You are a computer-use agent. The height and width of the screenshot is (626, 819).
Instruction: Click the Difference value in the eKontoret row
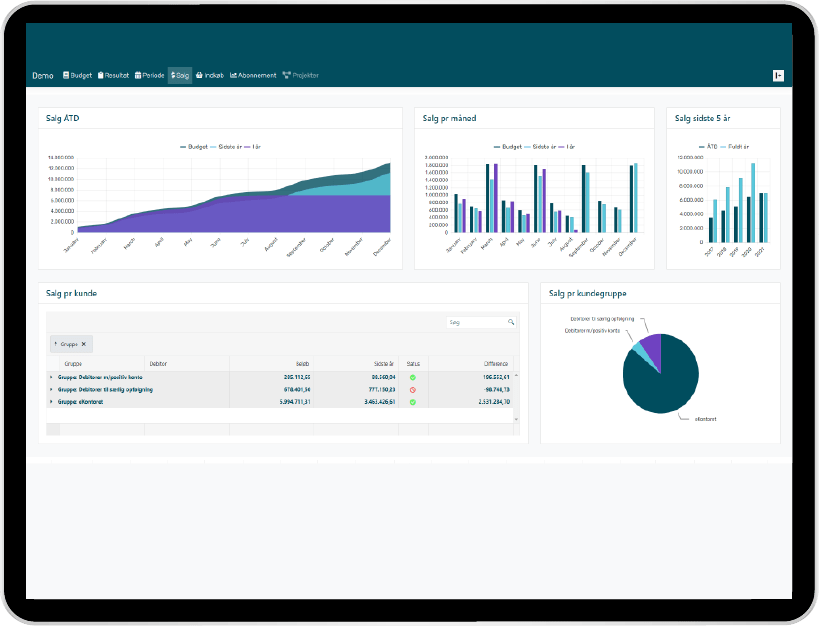(x=494, y=402)
